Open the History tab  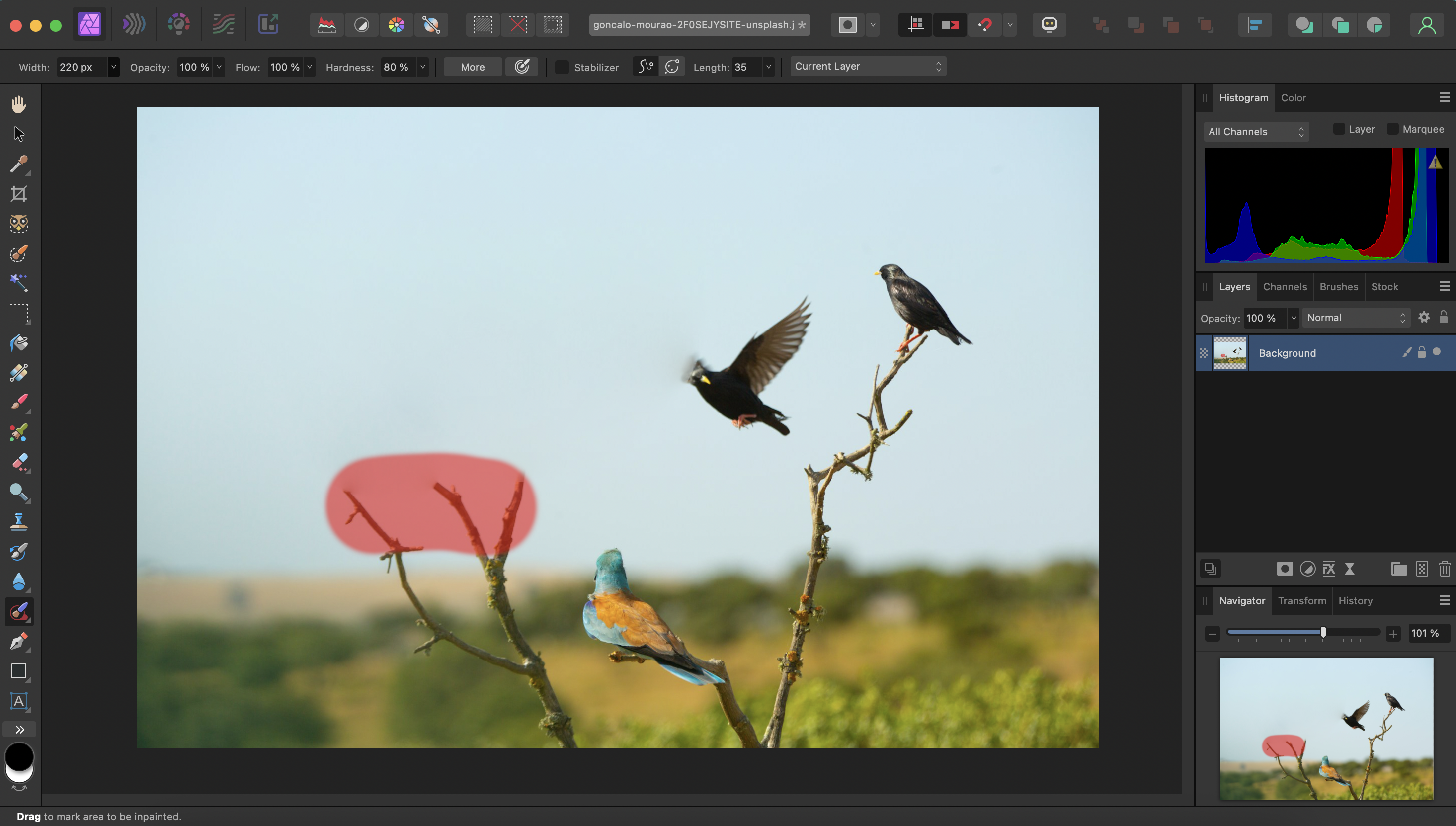[1355, 601]
